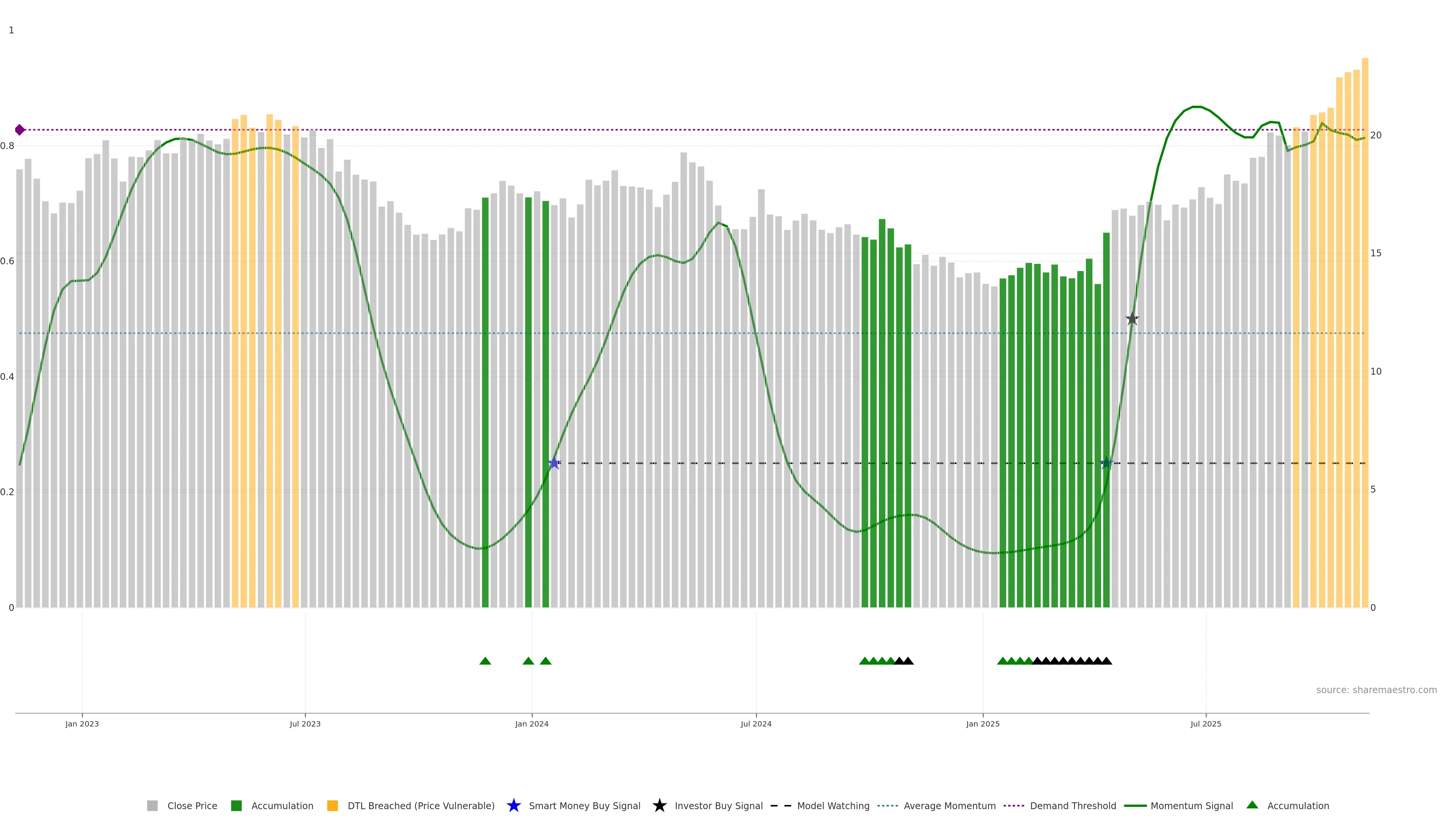Click orange DTL Breached color swatch

click(333, 806)
